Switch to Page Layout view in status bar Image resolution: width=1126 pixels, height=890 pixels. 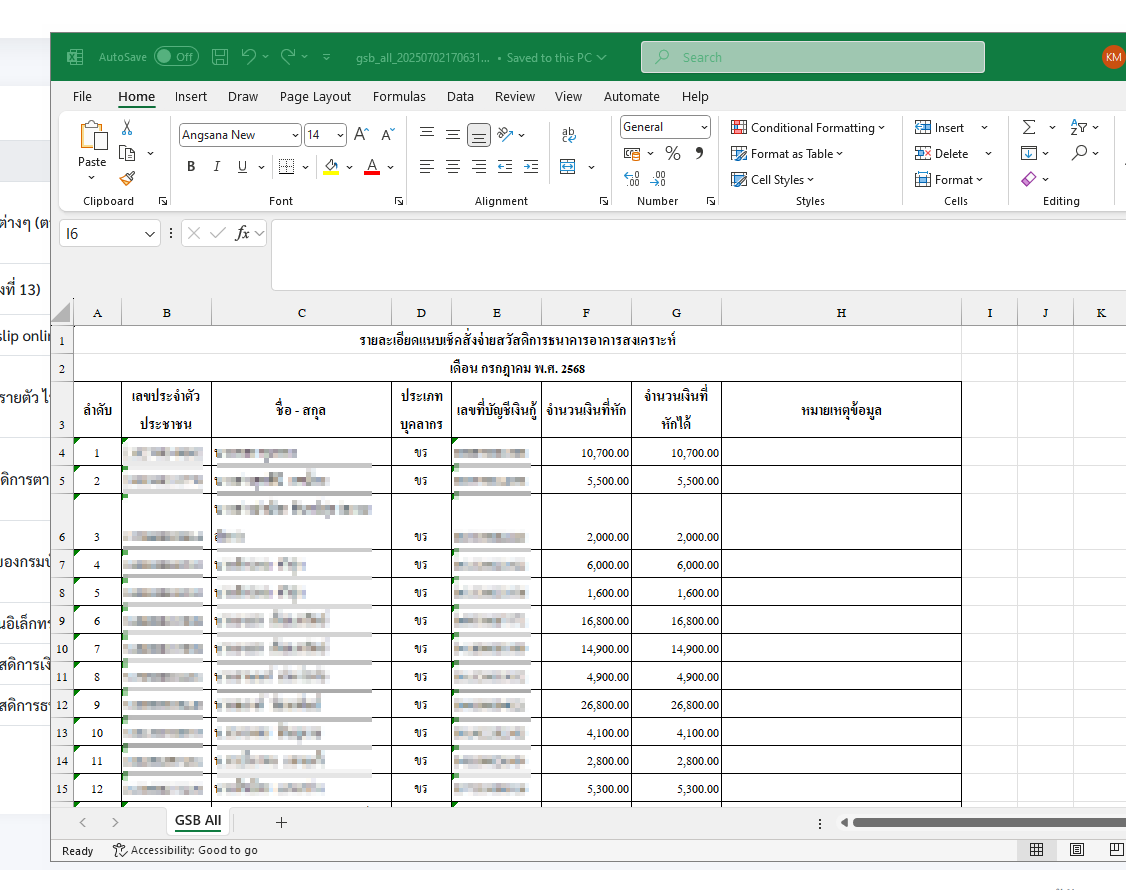(1077, 850)
